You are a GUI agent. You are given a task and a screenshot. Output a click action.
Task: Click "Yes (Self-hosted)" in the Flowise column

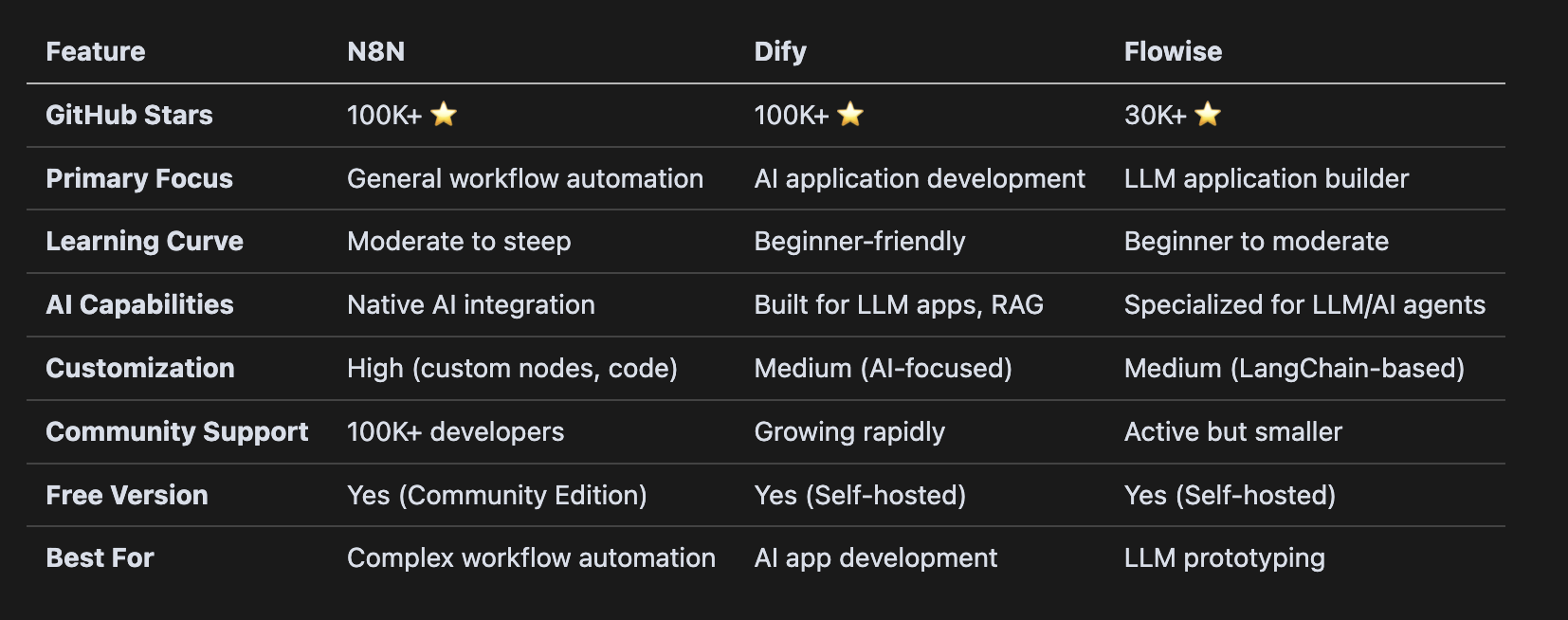tap(1230, 495)
